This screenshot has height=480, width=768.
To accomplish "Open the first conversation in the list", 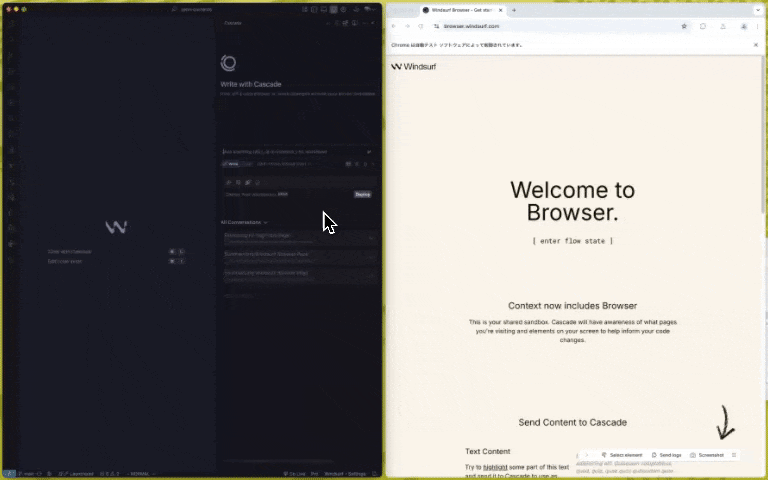I will tap(299, 238).
